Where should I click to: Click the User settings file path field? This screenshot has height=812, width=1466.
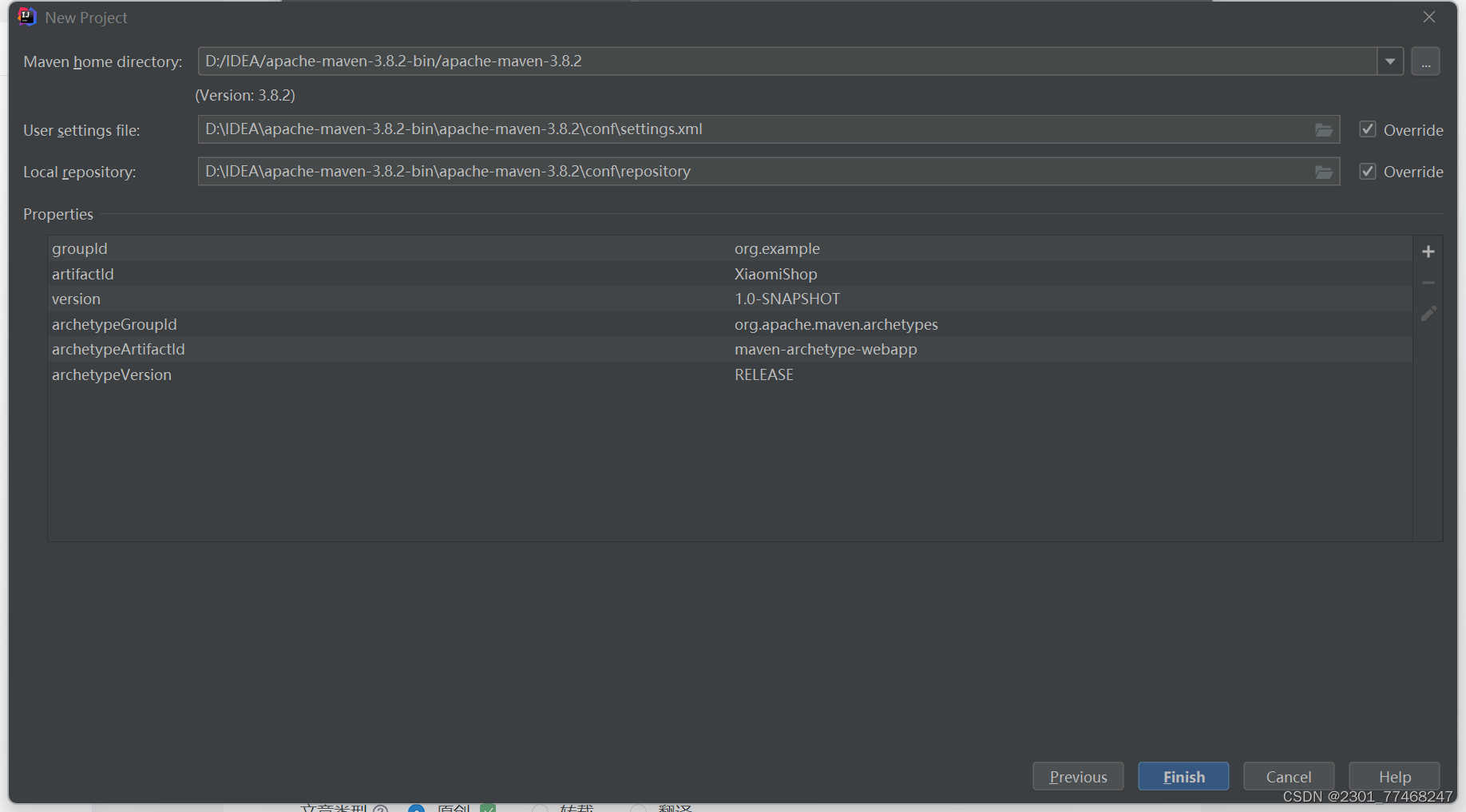tap(768, 129)
